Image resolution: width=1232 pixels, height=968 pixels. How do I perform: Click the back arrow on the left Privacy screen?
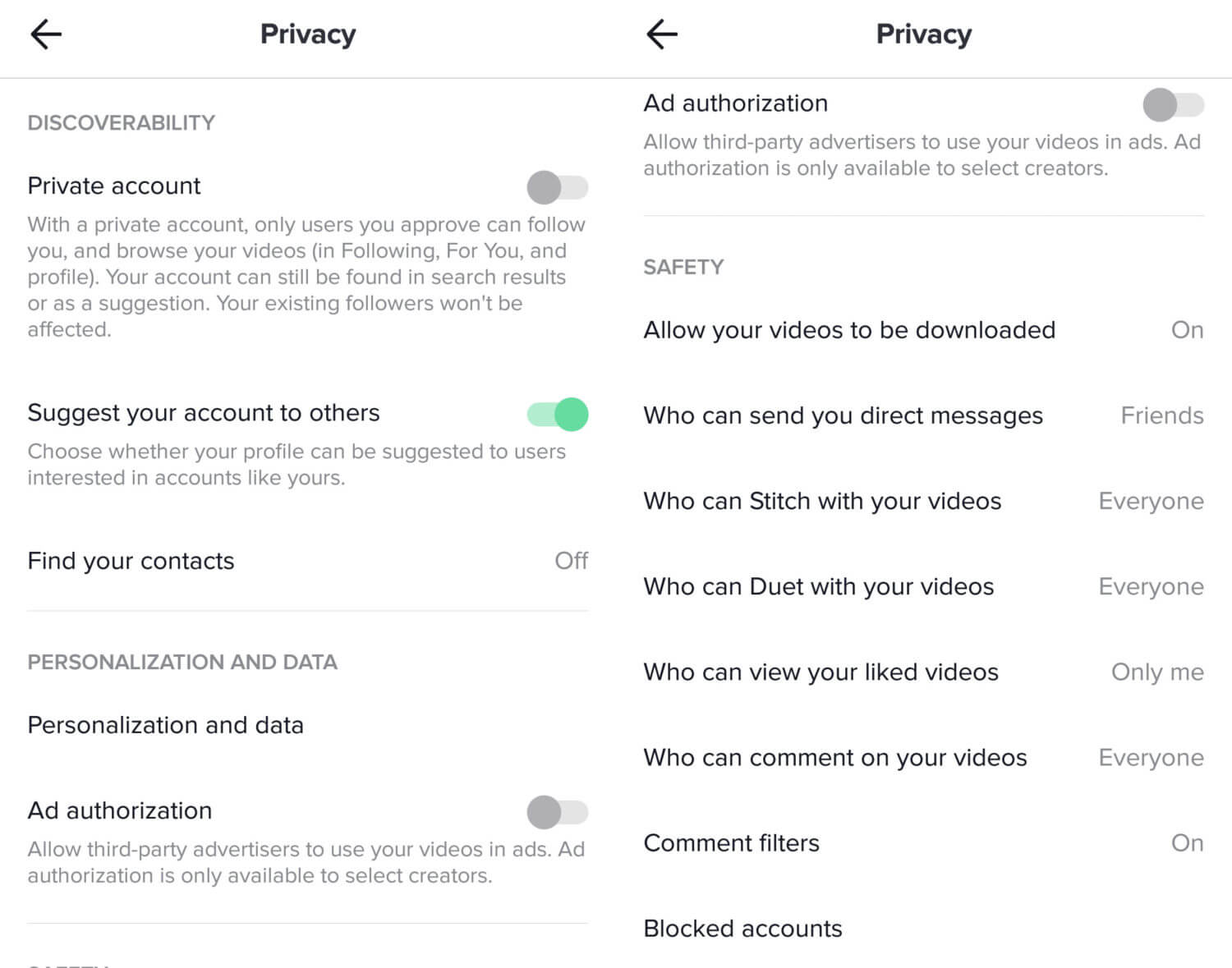tap(45, 34)
